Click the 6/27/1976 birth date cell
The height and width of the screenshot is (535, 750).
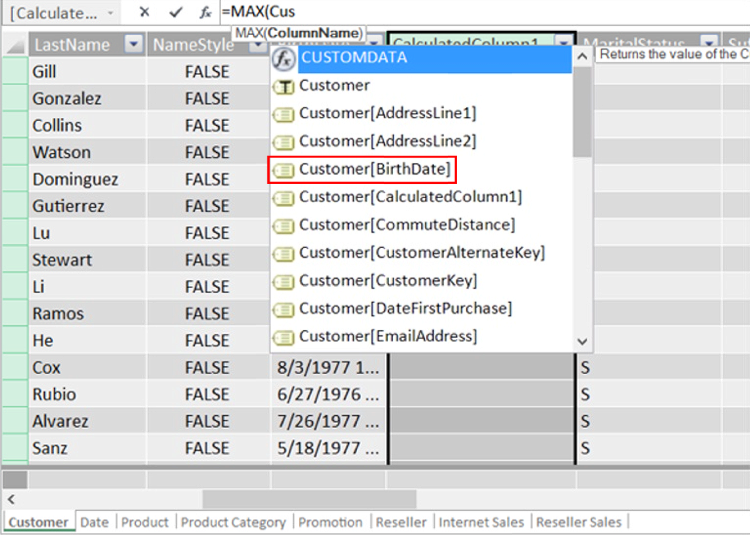(329, 394)
